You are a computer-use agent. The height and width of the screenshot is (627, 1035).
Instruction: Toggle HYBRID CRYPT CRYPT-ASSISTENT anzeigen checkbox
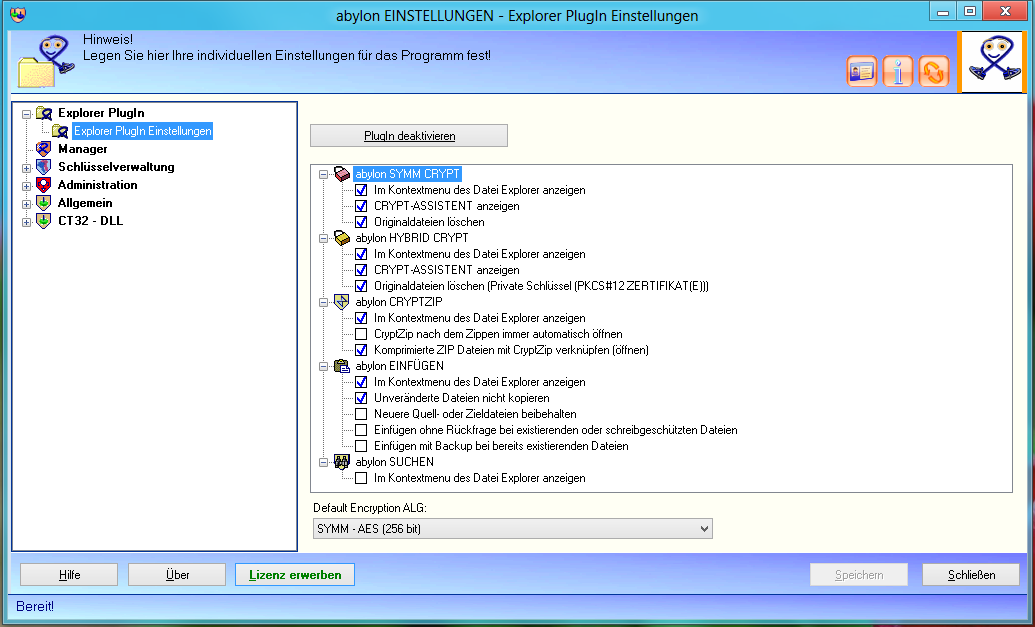[361, 270]
